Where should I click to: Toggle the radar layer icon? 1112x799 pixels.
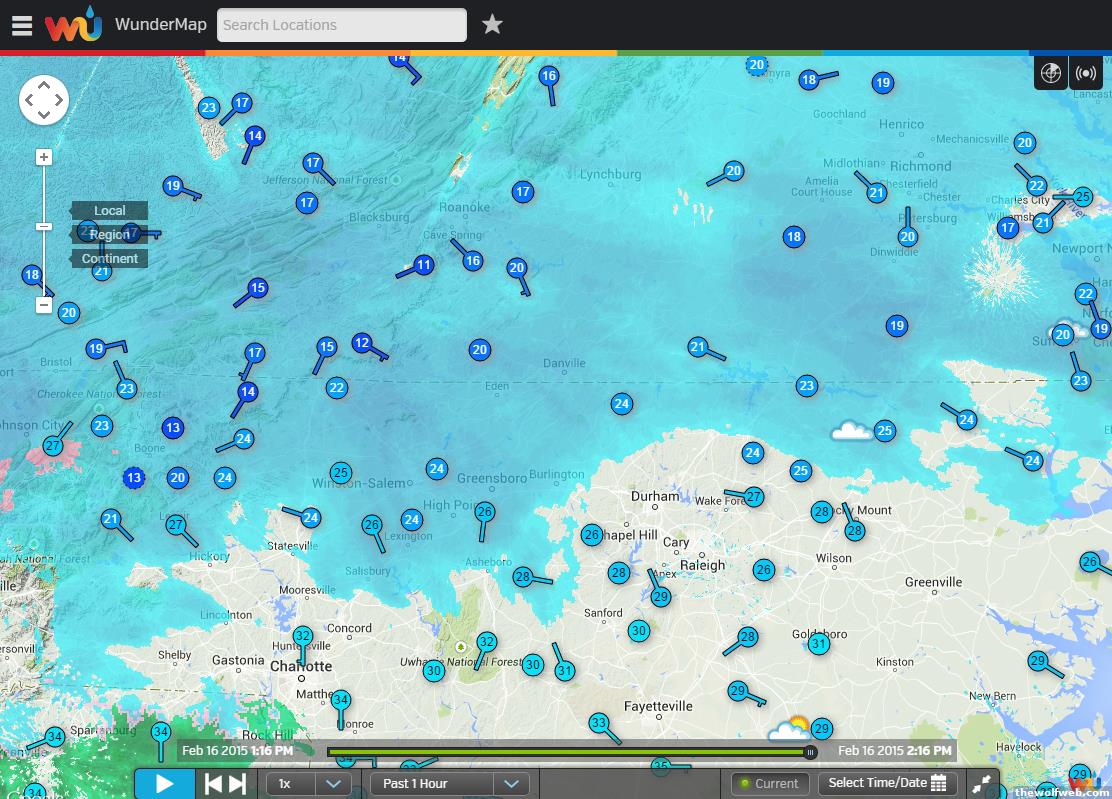(x=1050, y=73)
